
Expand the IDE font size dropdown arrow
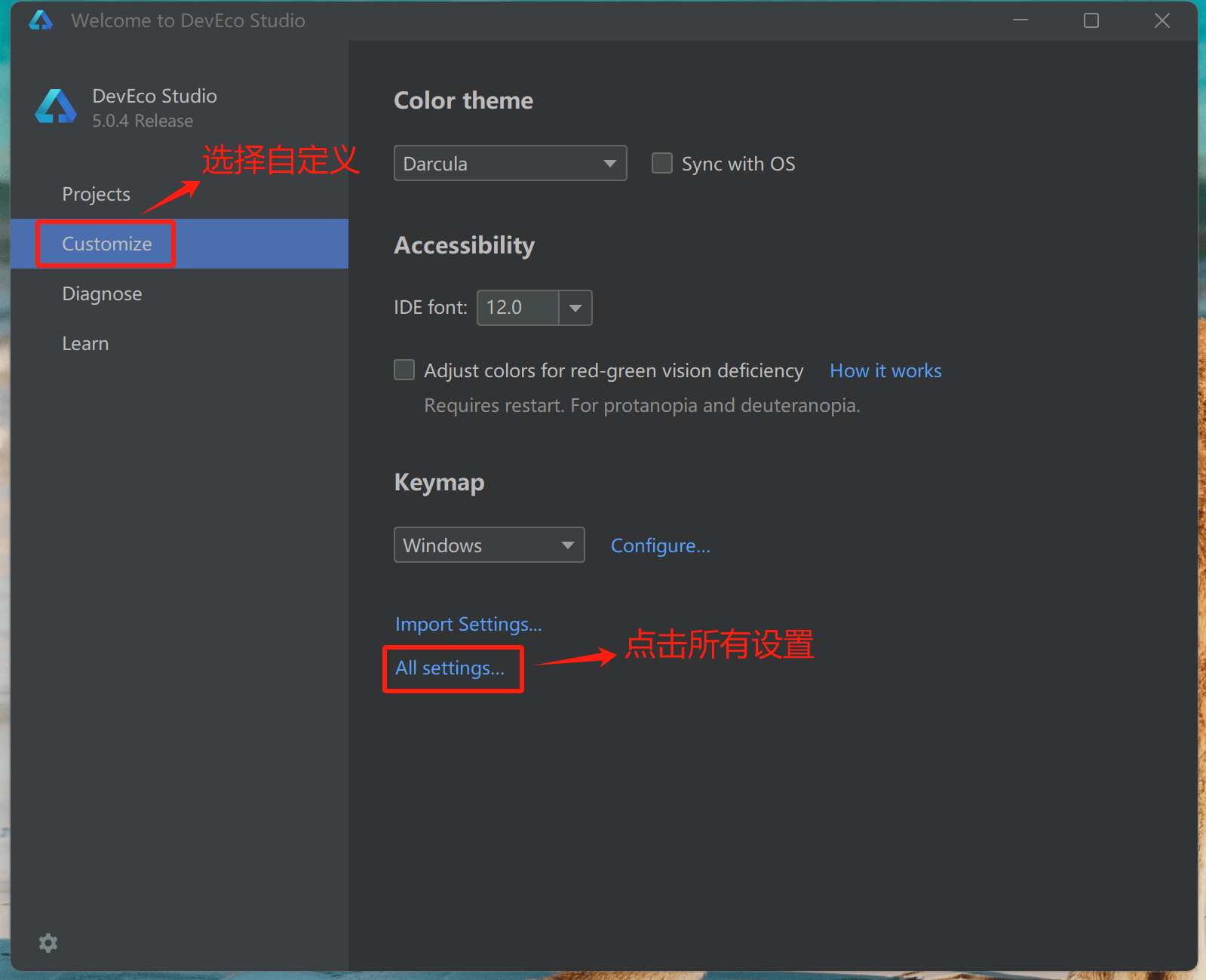coord(575,308)
